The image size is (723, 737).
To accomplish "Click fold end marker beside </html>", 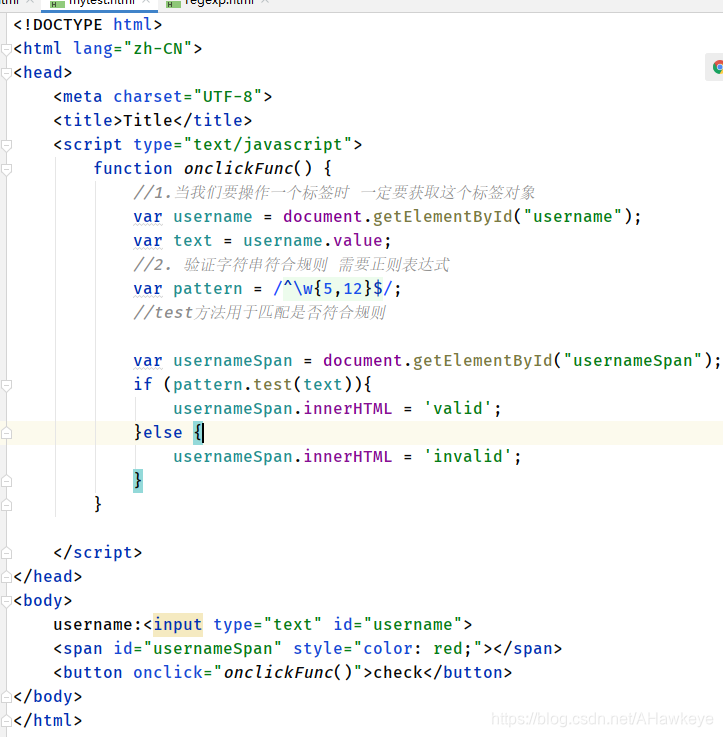I will pyautogui.click(x=6, y=721).
